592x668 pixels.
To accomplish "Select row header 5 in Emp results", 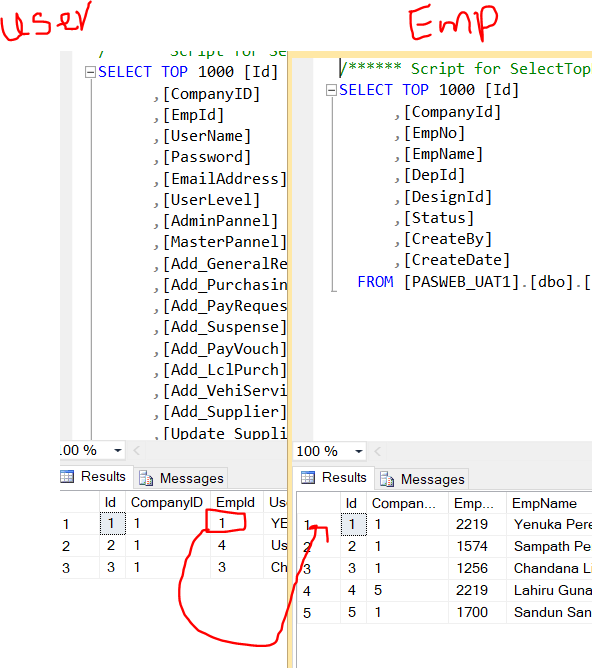I will coord(319,613).
